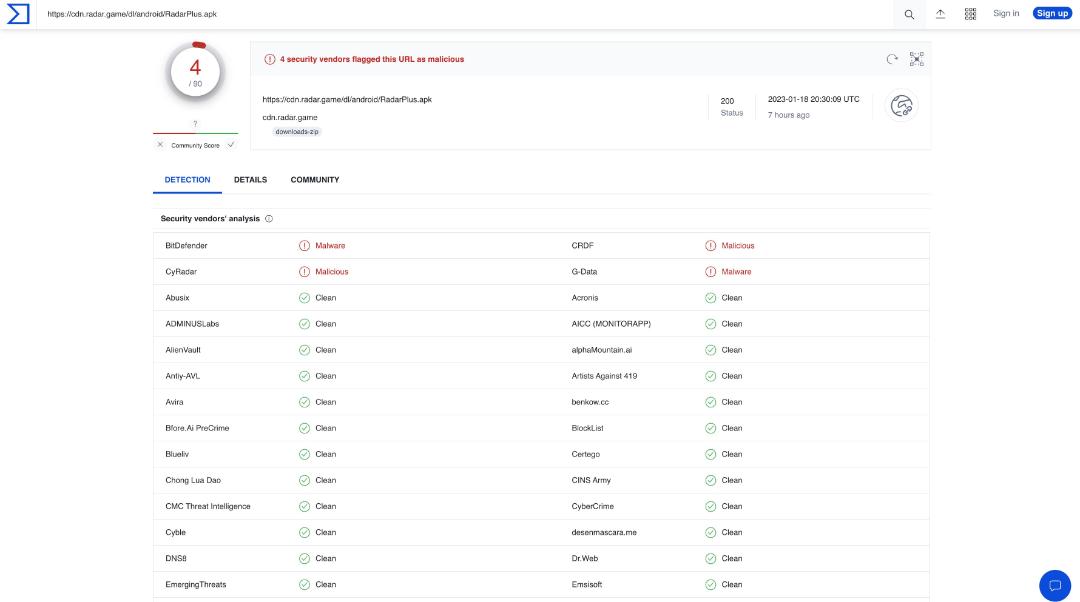Click the similar-search graph icon
1080x602 pixels.
[917, 59]
